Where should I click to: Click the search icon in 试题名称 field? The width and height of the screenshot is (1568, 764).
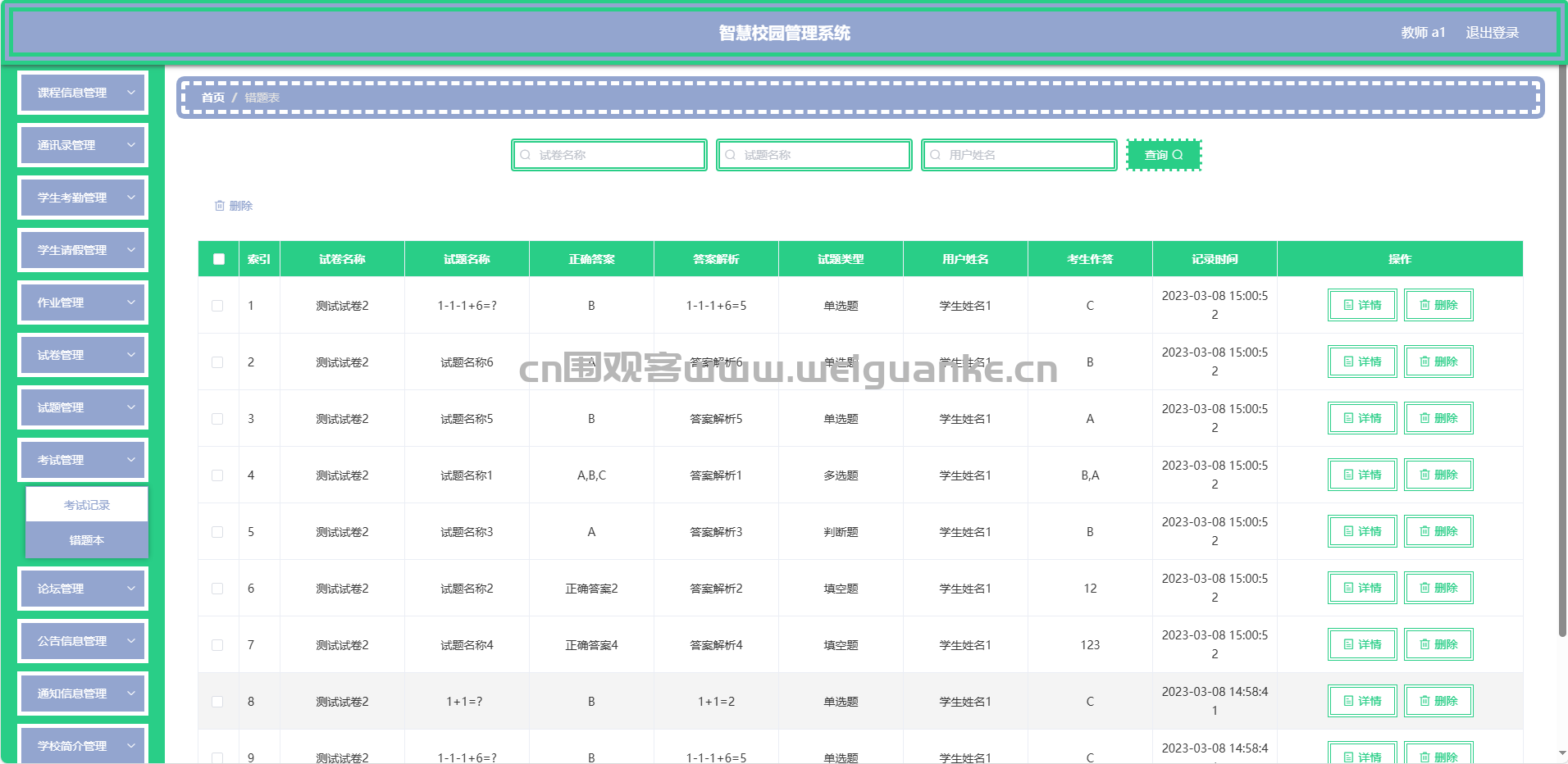click(x=730, y=155)
